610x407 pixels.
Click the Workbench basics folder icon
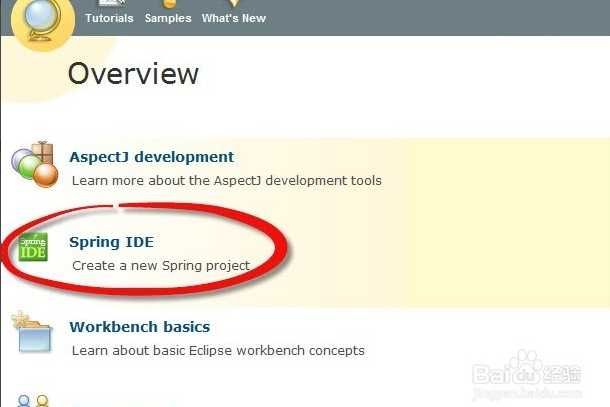pos(32,332)
